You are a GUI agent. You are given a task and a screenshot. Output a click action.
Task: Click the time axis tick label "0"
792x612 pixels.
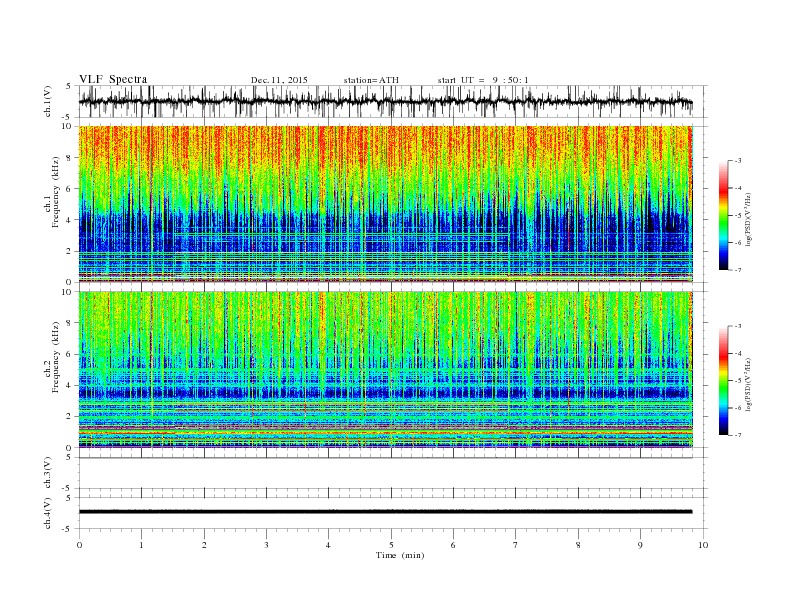[x=79, y=545]
